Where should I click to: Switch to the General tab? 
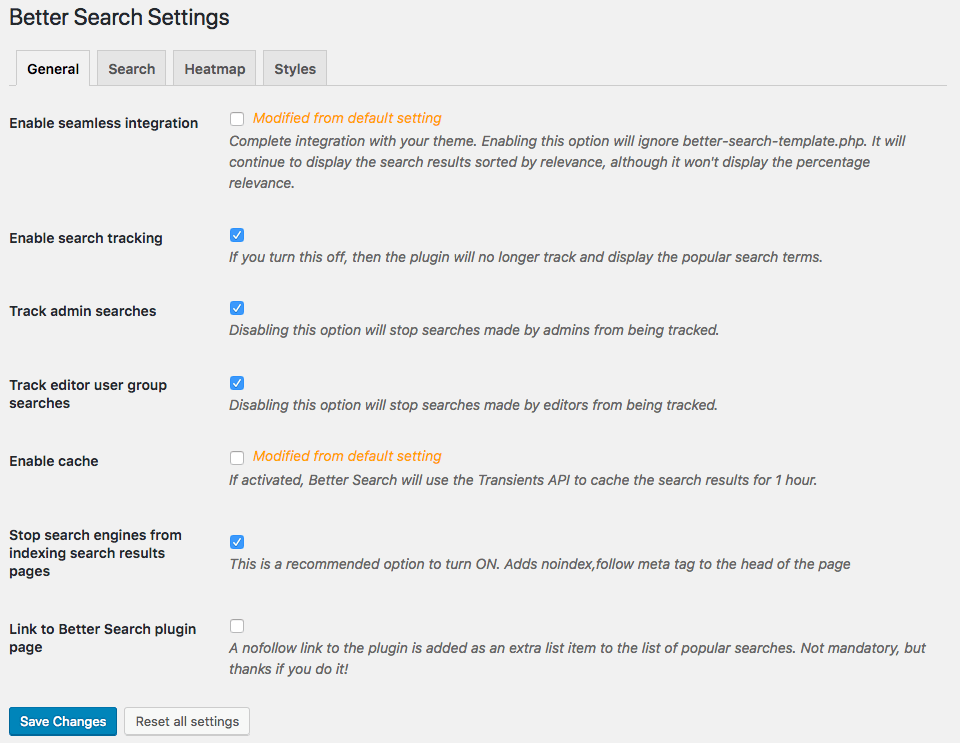pos(53,69)
